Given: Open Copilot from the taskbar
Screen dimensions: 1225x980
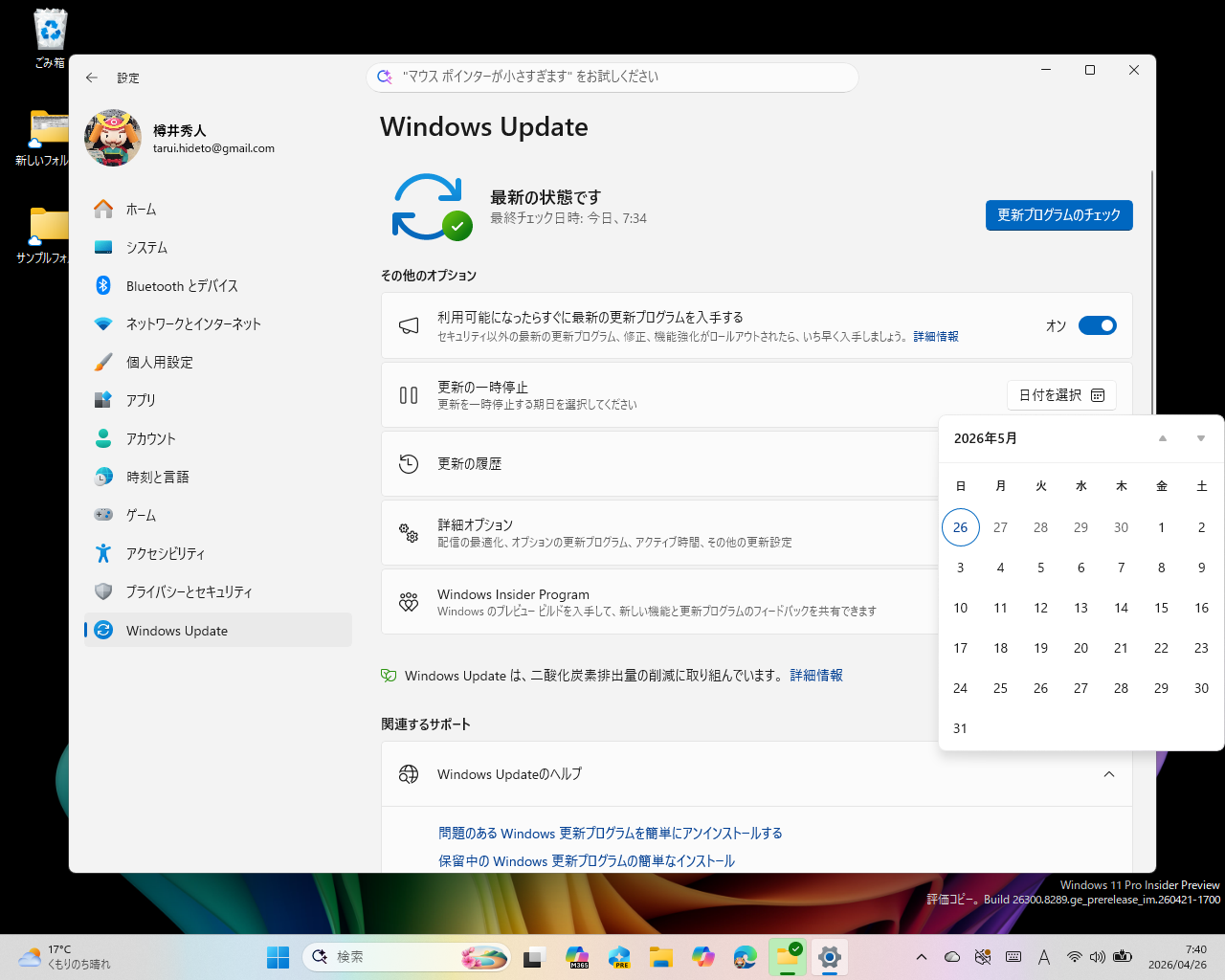Looking at the screenshot, I should 703,957.
